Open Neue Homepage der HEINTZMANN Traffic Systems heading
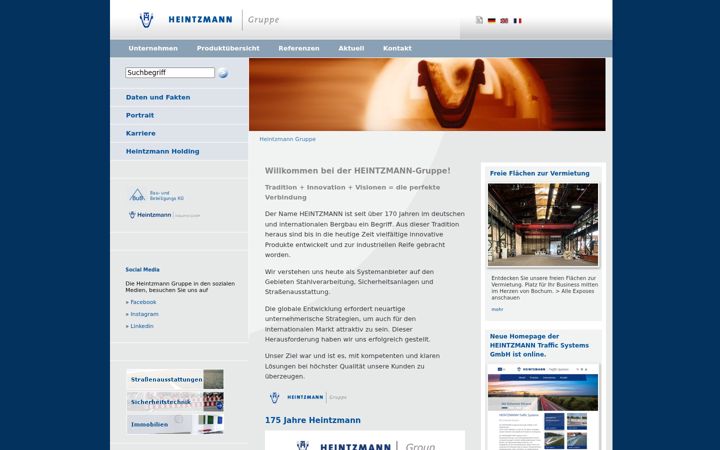Image resolution: width=720 pixels, height=450 pixels. click(x=539, y=345)
